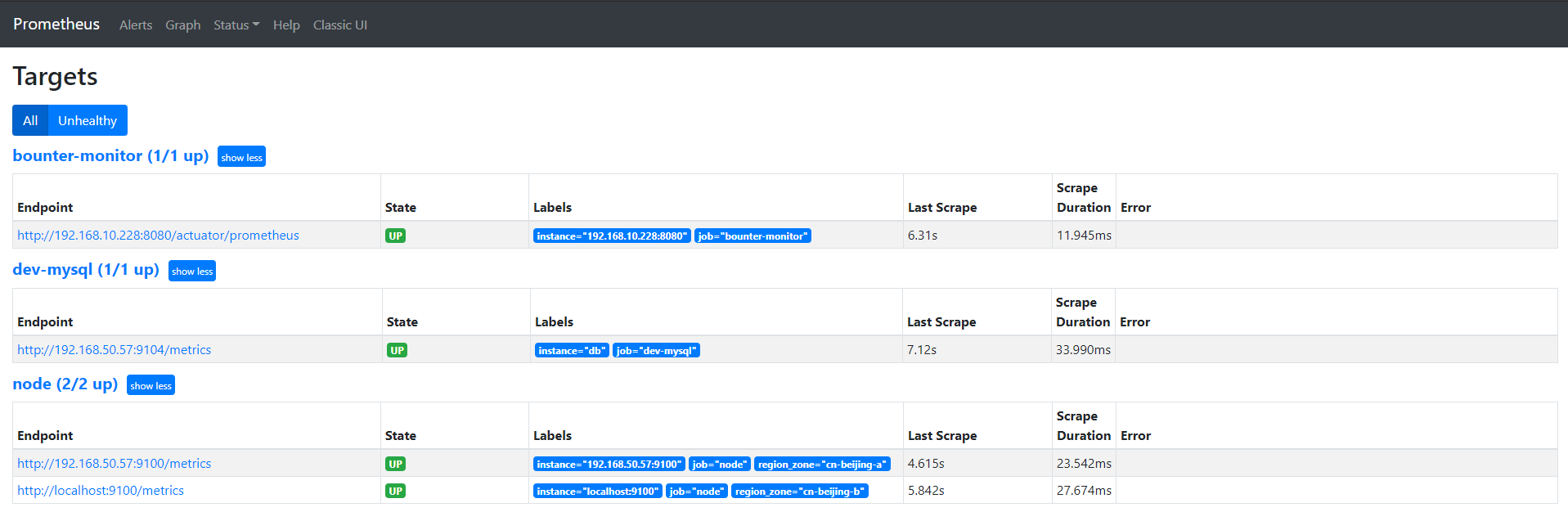Select the All targets filter
This screenshot has width=1568, height=512.
pyautogui.click(x=30, y=120)
